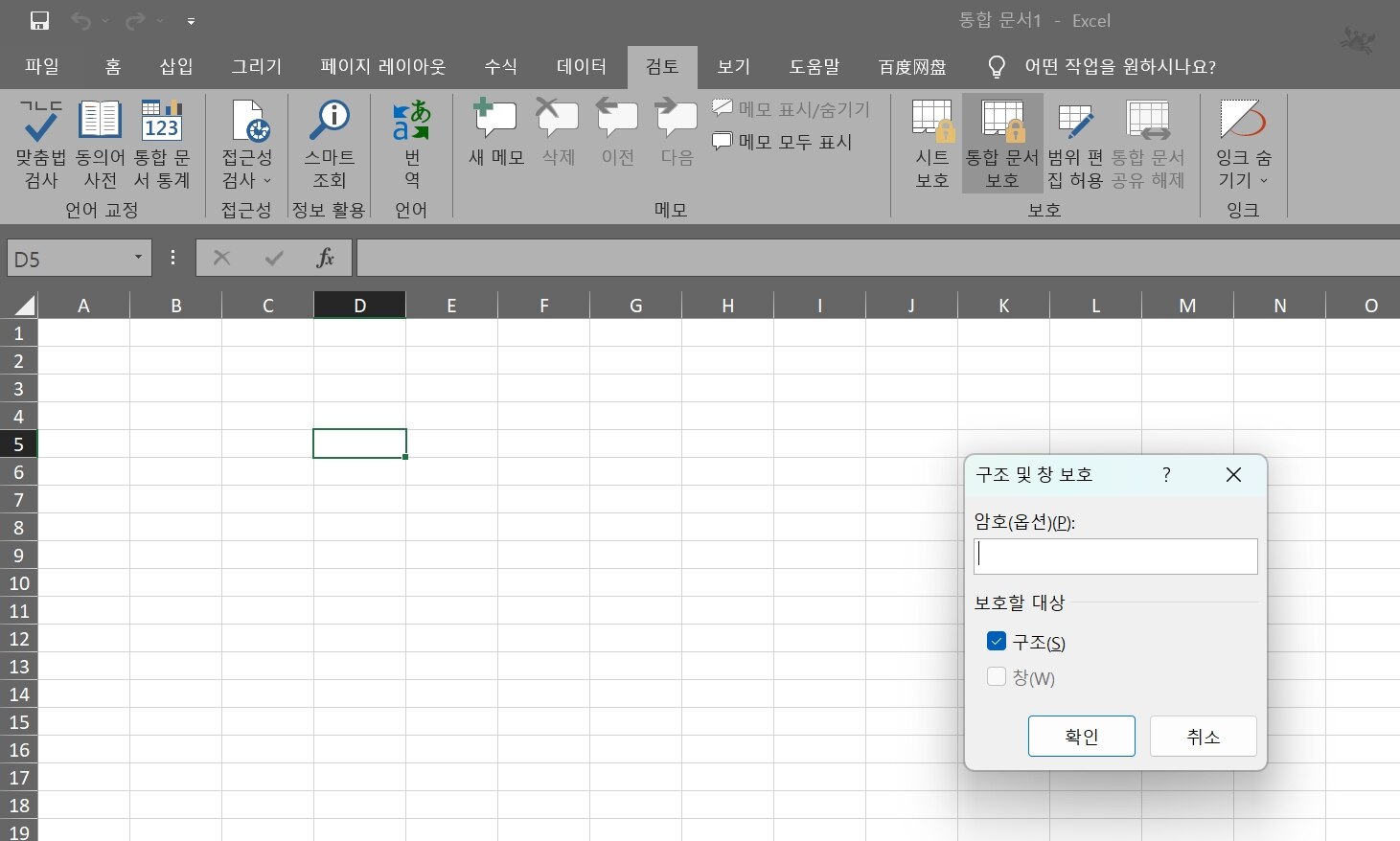Click the 번역 translate icon
The width and height of the screenshot is (1400, 841).
(x=411, y=123)
